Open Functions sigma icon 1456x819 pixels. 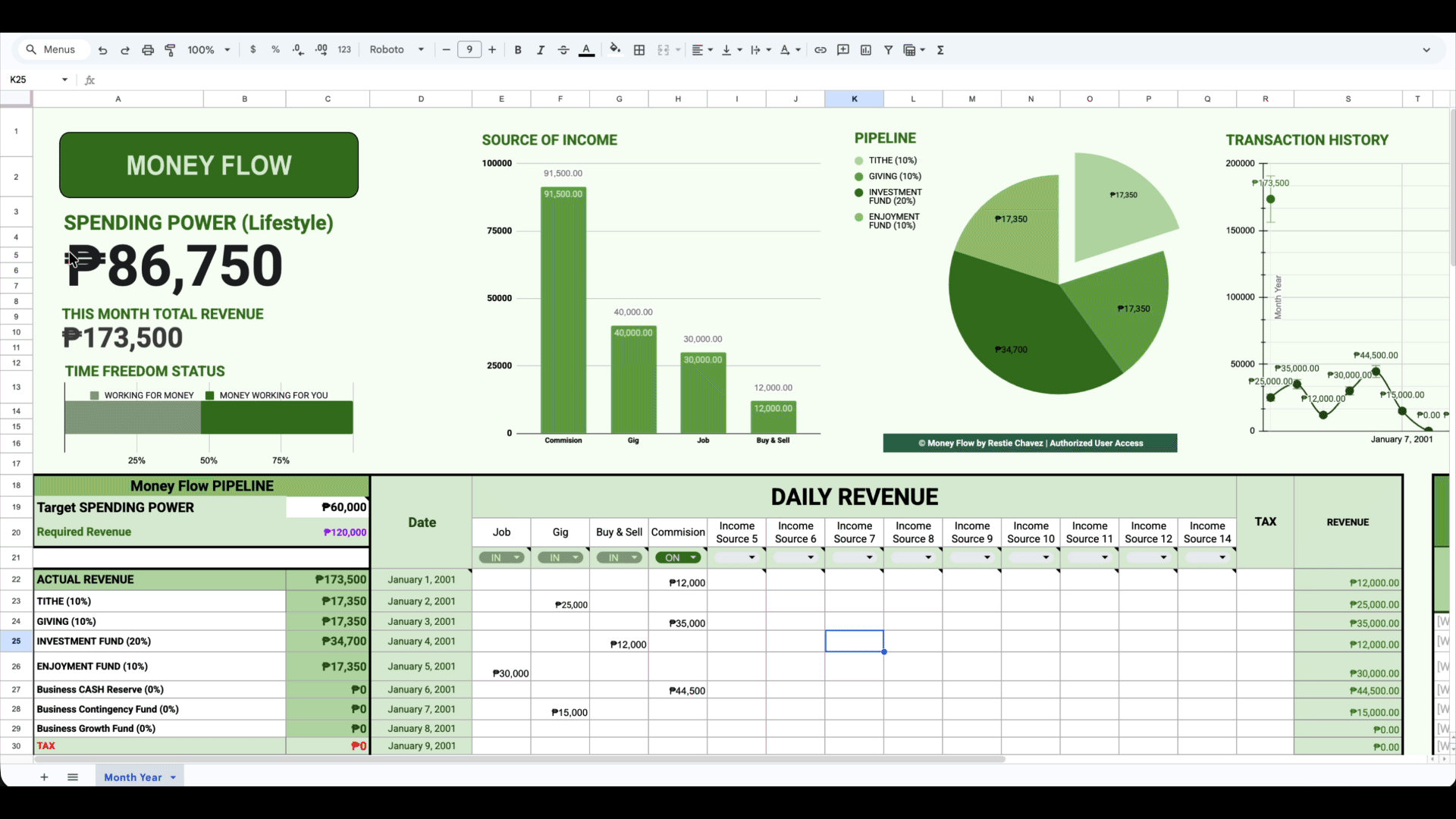940,50
